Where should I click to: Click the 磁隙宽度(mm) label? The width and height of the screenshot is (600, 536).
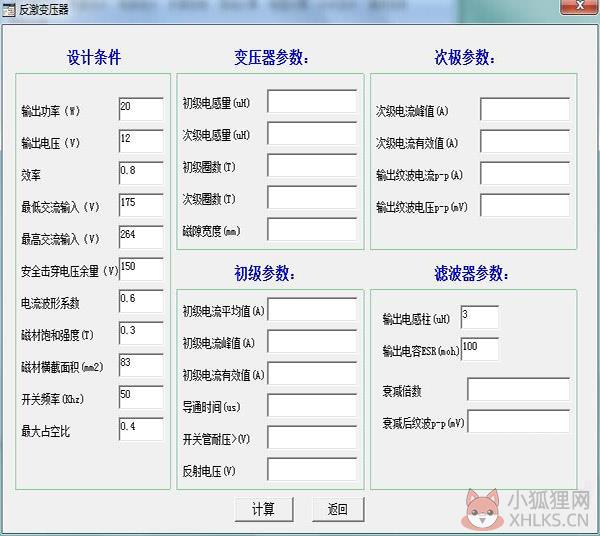pyautogui.click(x=211, y=231)
